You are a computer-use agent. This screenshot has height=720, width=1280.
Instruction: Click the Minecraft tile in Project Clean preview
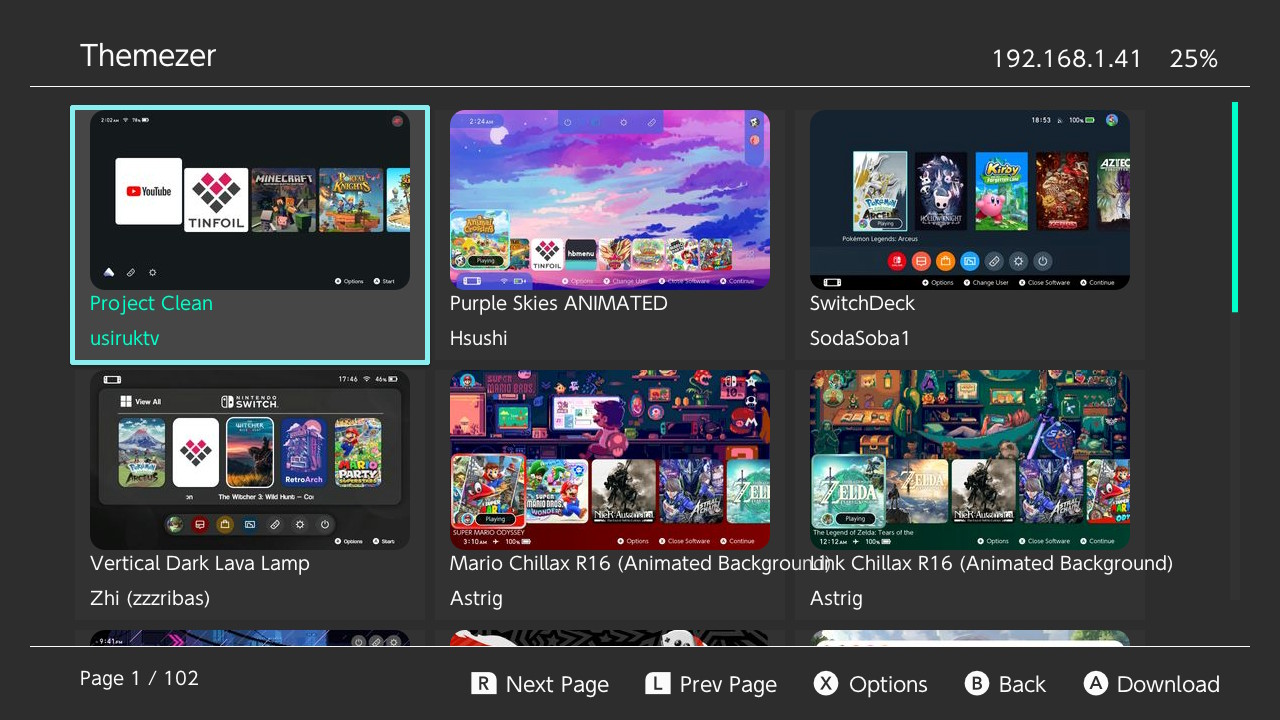coord(284,200)
